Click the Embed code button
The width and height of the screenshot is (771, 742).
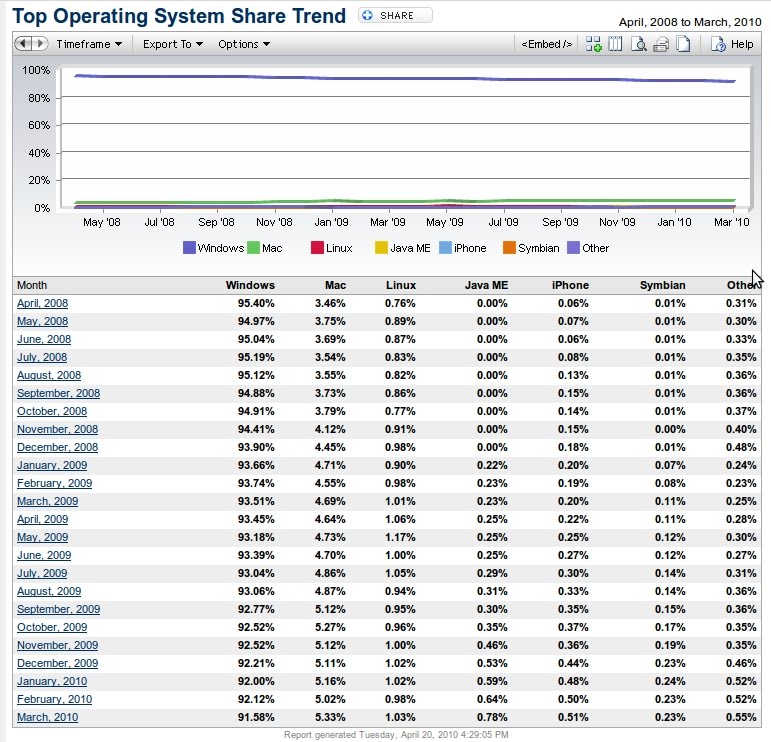(546, 44)
